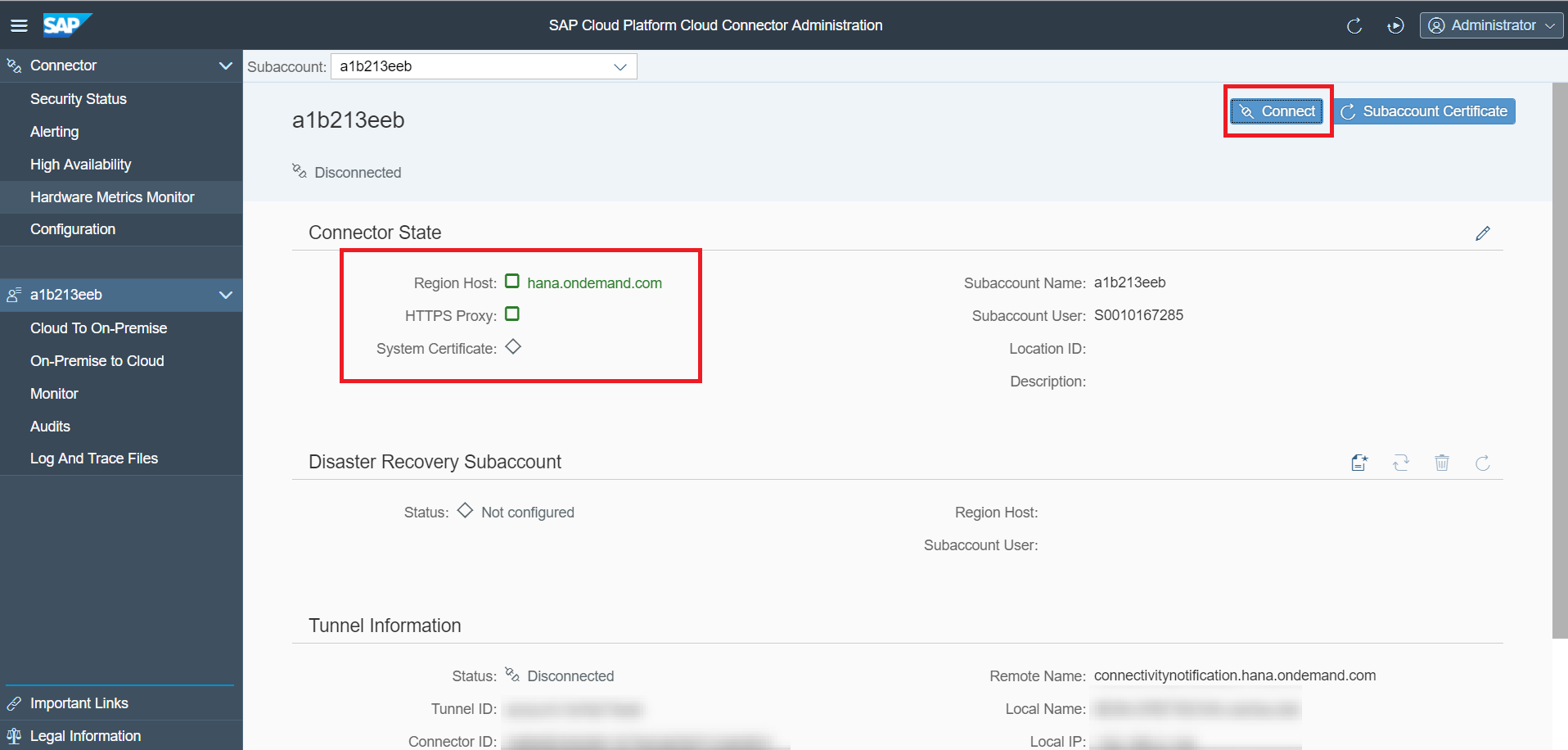The width and height of the screenshot is (1568, 750).
Task: Open Cloud To On-Premise
Action: tap(98, 328)
